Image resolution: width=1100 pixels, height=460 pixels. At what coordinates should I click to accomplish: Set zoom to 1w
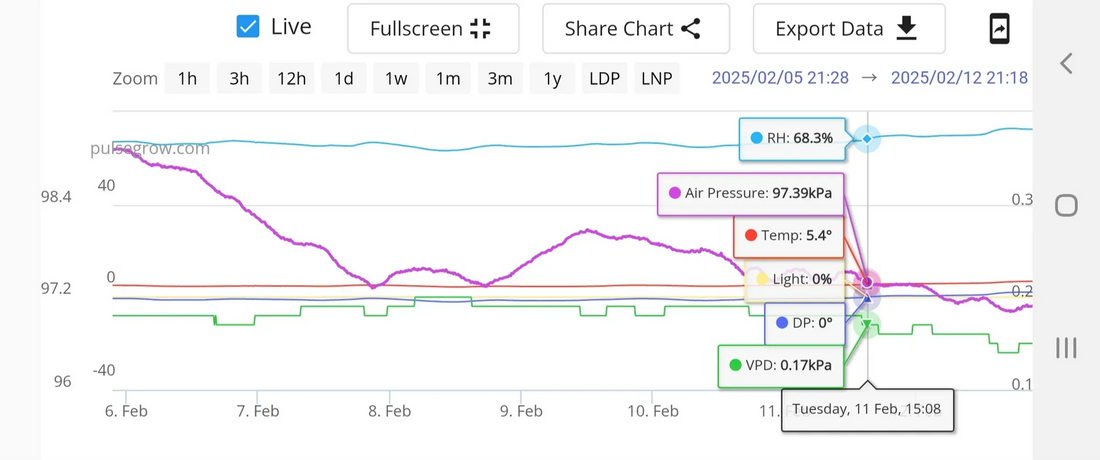coord(395,79)
